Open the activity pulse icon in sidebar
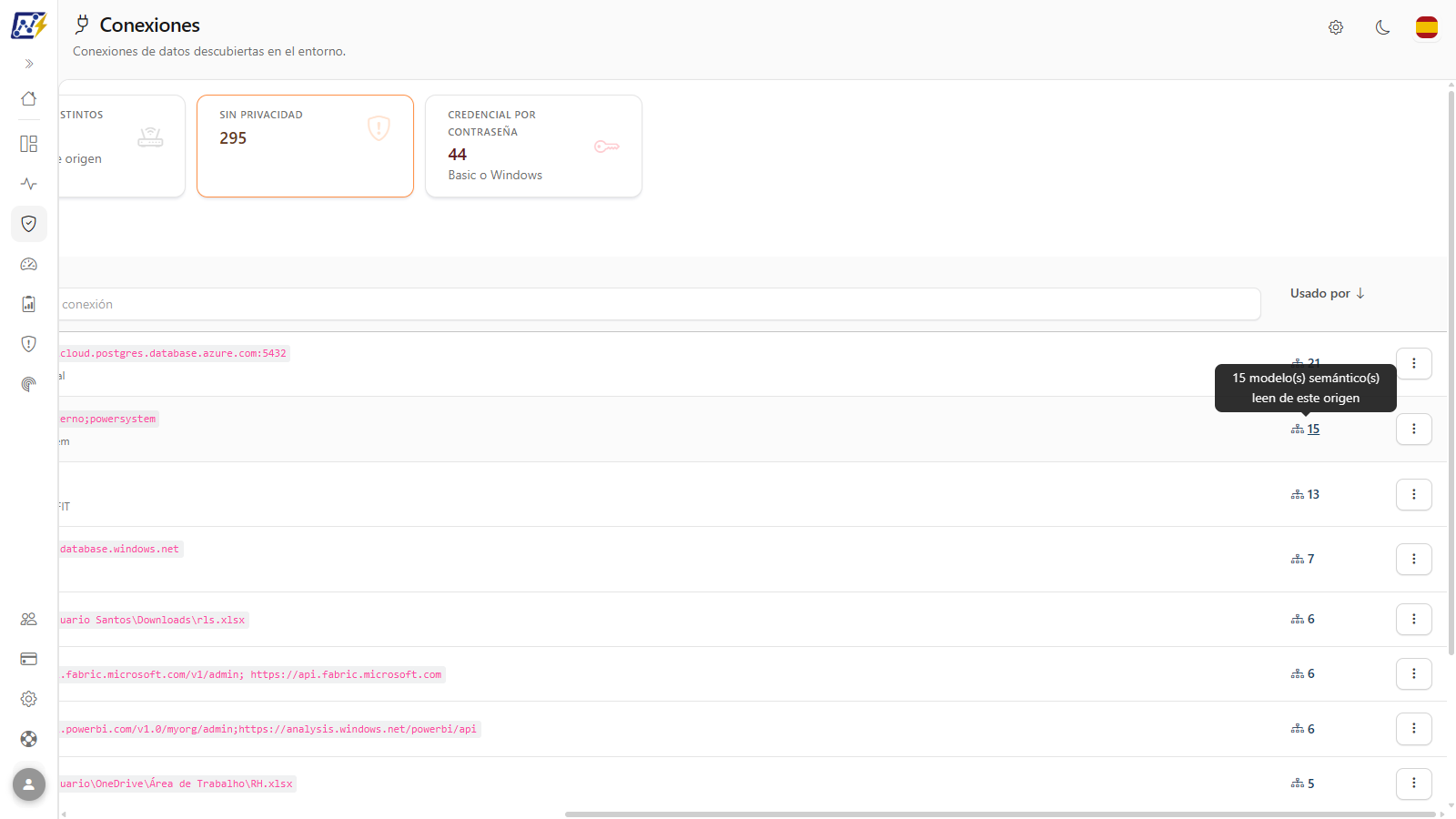This screenshot has width=1456, height=819. [x=29, y=184]
